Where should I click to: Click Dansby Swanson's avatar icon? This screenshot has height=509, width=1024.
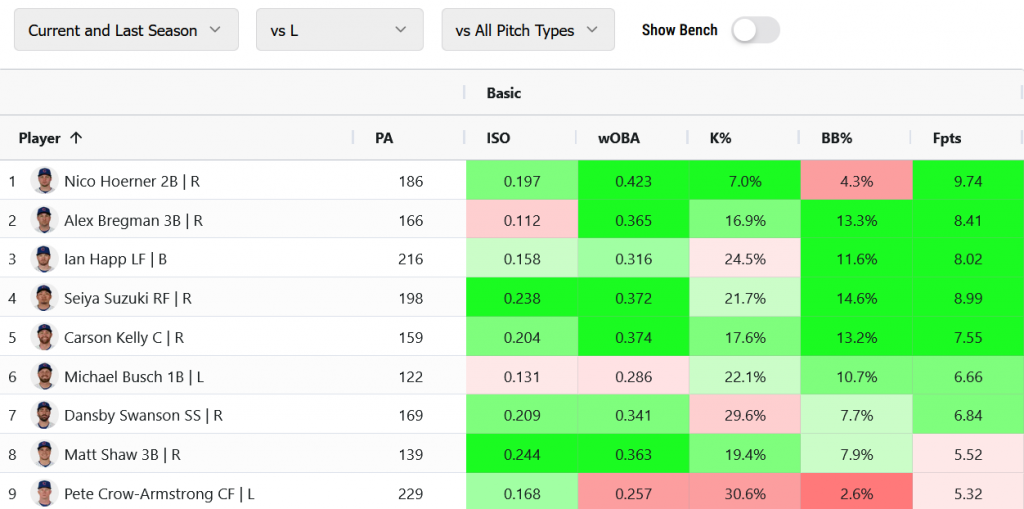tap(45, 415)
